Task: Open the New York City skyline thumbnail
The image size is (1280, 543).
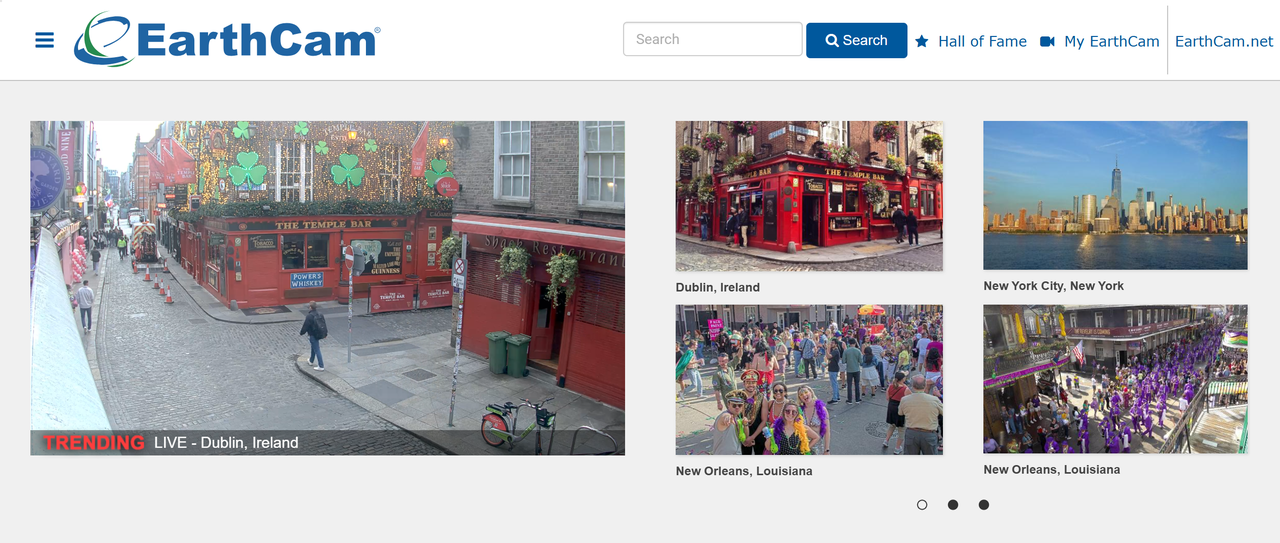Action: tap(1115, 195)
